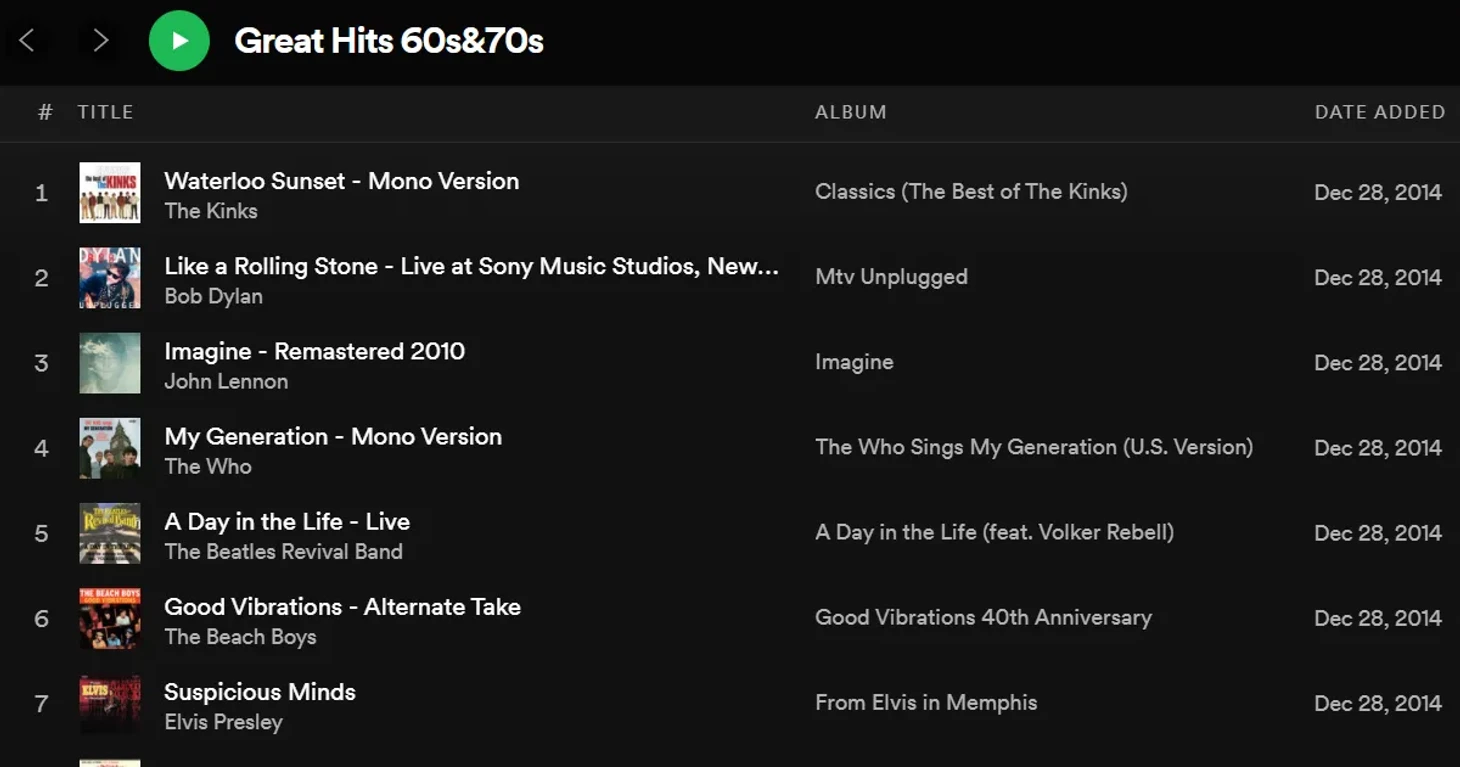Open album A Day in the Life (feat. Volker Rebell)
This screenshot has height=767, width=1460.
(x=994, y=532)
